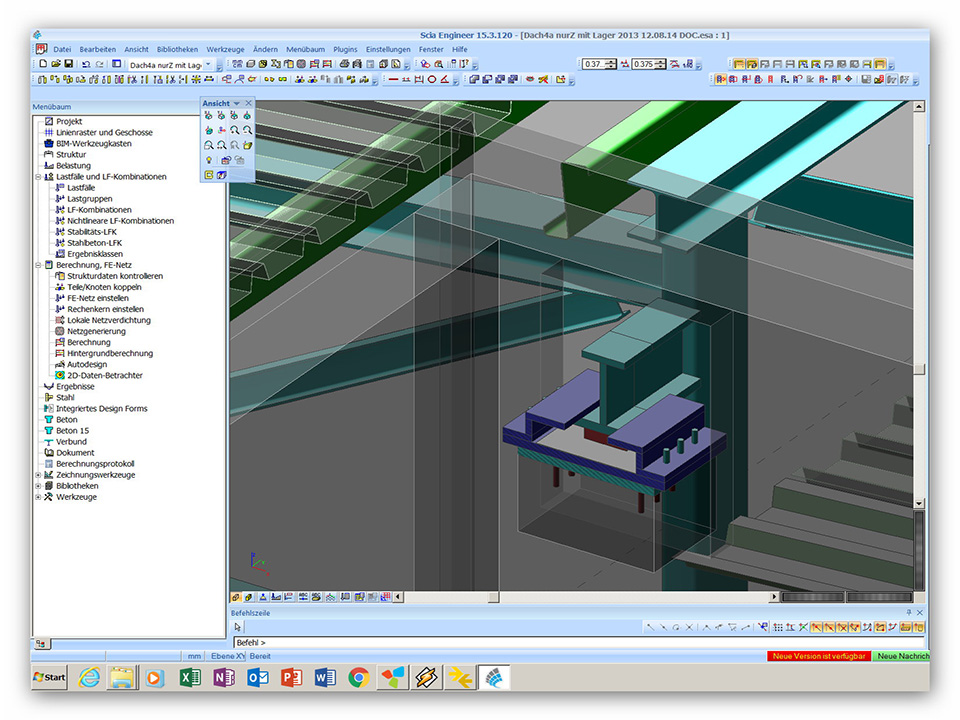Collapse the Berechnung, FE-Netz tree node
Viewport: 960px width, 720px height.
38,265
